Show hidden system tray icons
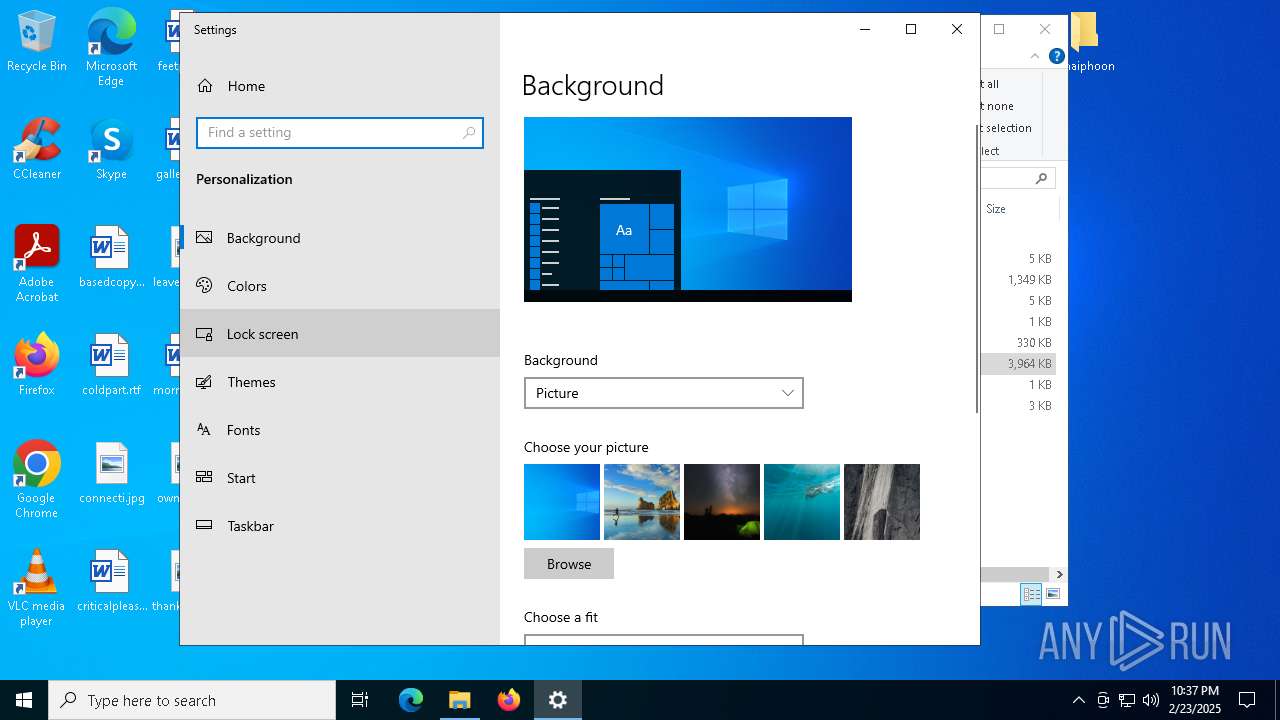The width and height of the screenshot is (1280, 720). point(1078,700)
